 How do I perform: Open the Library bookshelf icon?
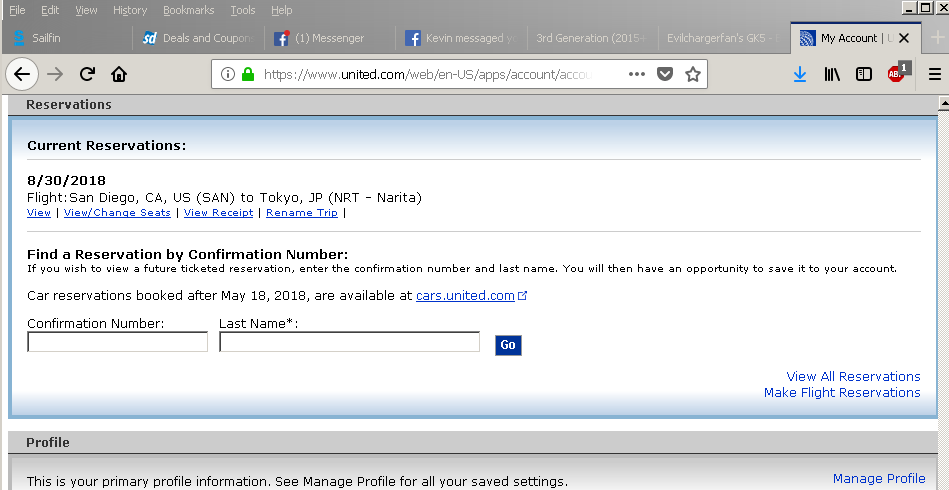point(832,74)
